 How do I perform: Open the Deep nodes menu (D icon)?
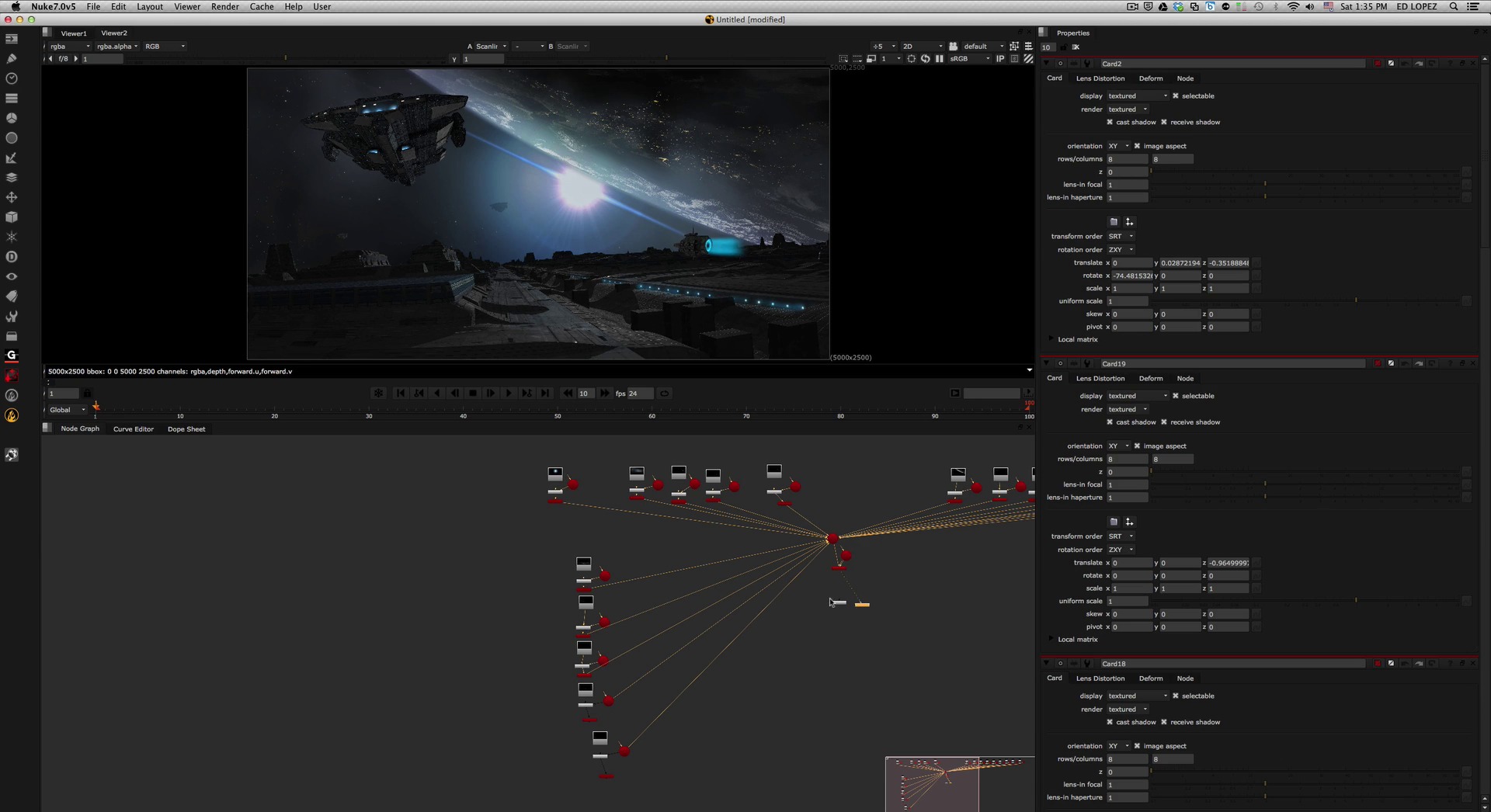[x=12, y=256]
